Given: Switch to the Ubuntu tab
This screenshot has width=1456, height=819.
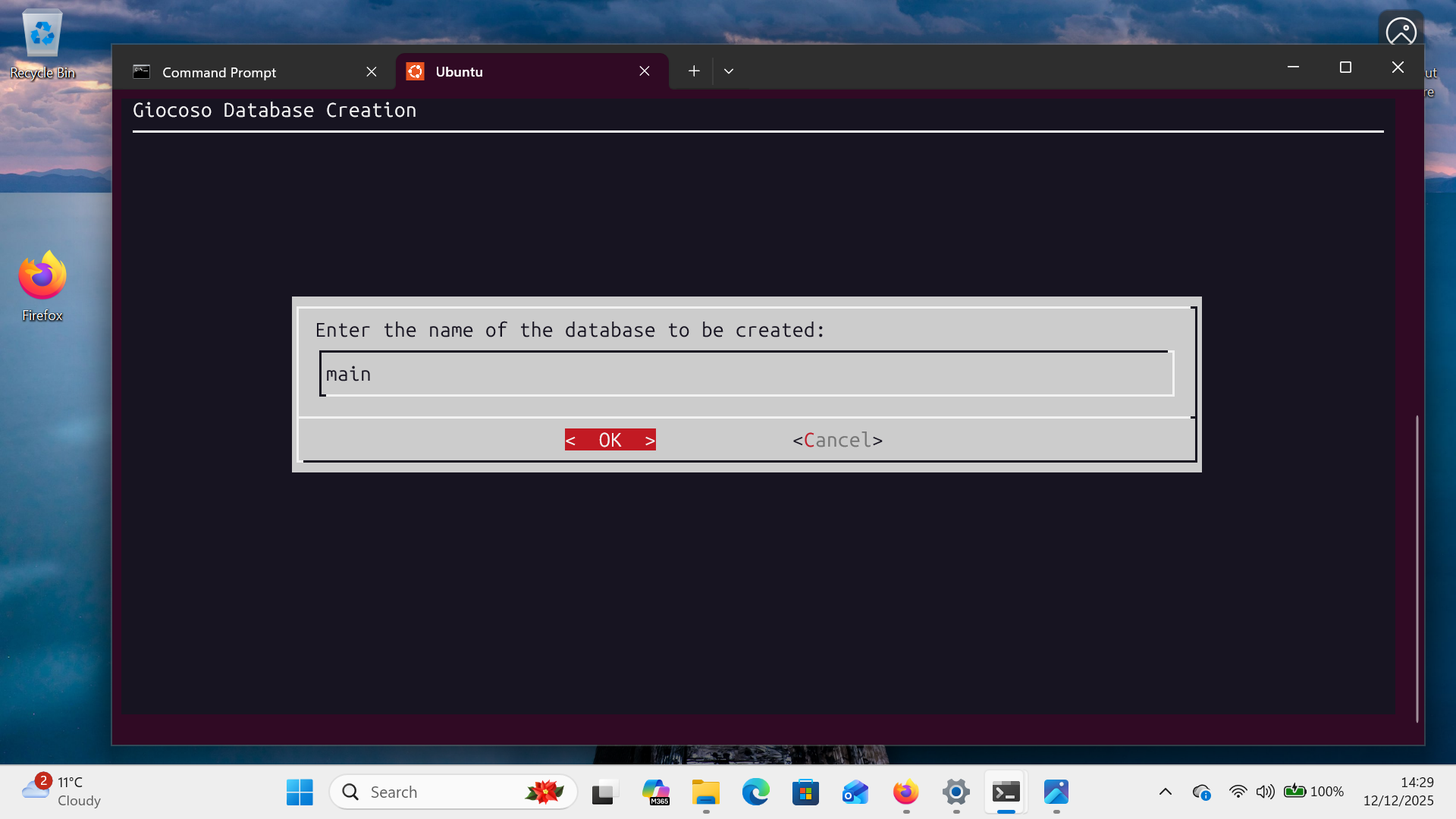Looking at the screenshot, I should click(x=458, y=71).
